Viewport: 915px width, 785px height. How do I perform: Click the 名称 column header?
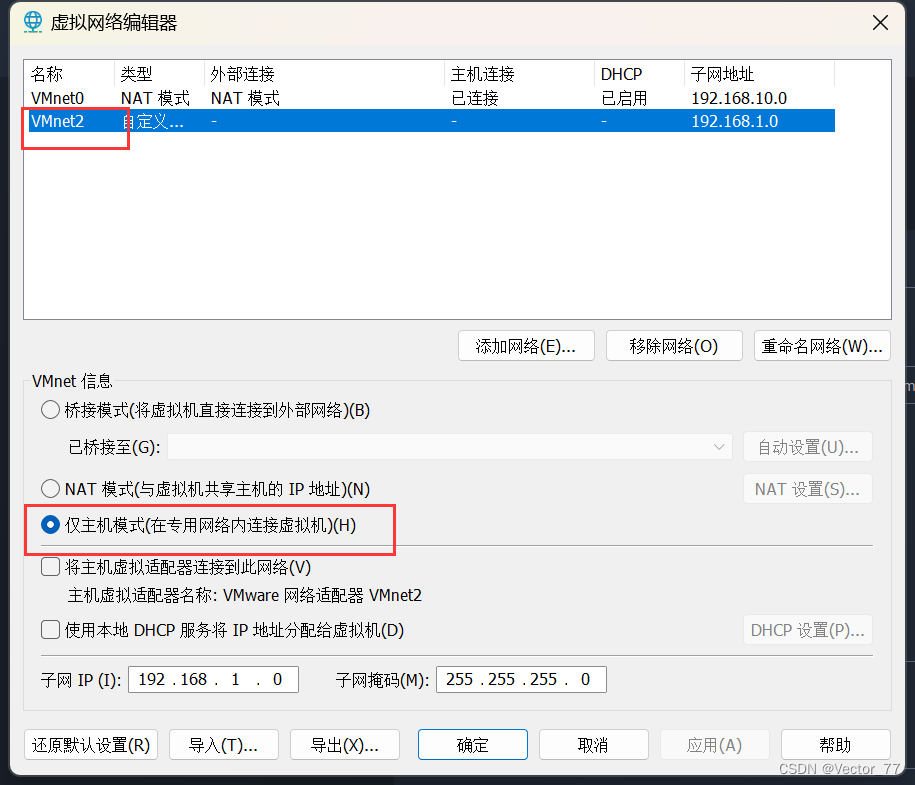pyautogui.click(x=69, y=74)
